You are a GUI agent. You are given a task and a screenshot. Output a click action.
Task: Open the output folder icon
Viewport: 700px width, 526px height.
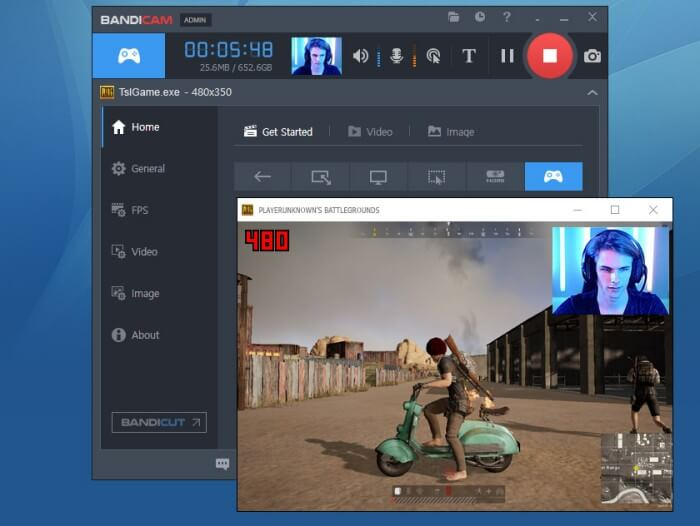(x=454, y=17)
